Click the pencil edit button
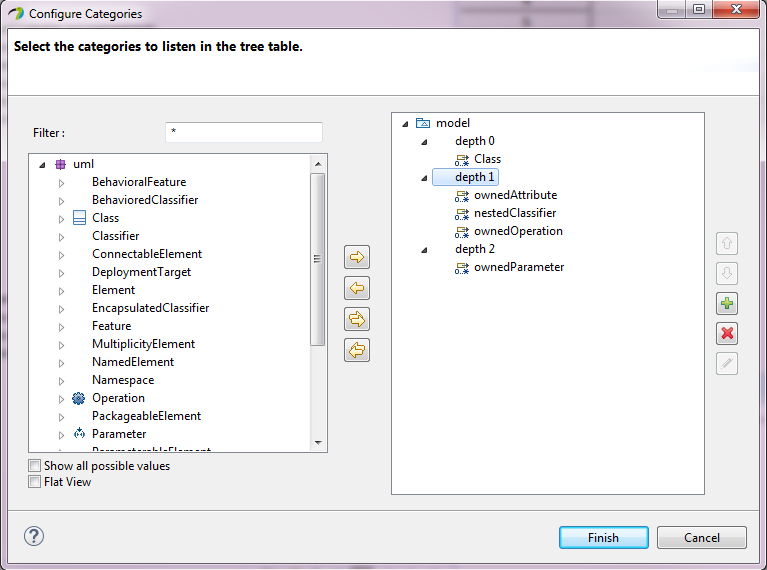This screenshot has width=767, height=570. coord(727,364)
